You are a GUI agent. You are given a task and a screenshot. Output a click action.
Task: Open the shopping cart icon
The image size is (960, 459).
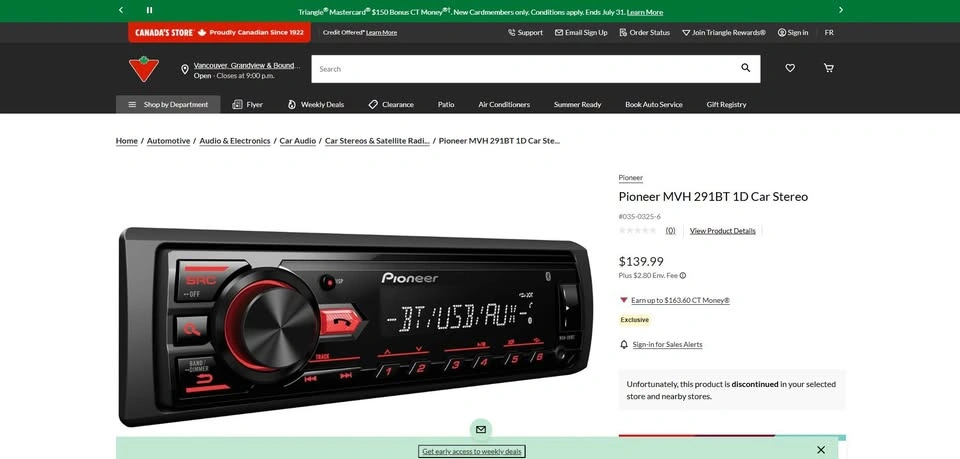[828, 68]
